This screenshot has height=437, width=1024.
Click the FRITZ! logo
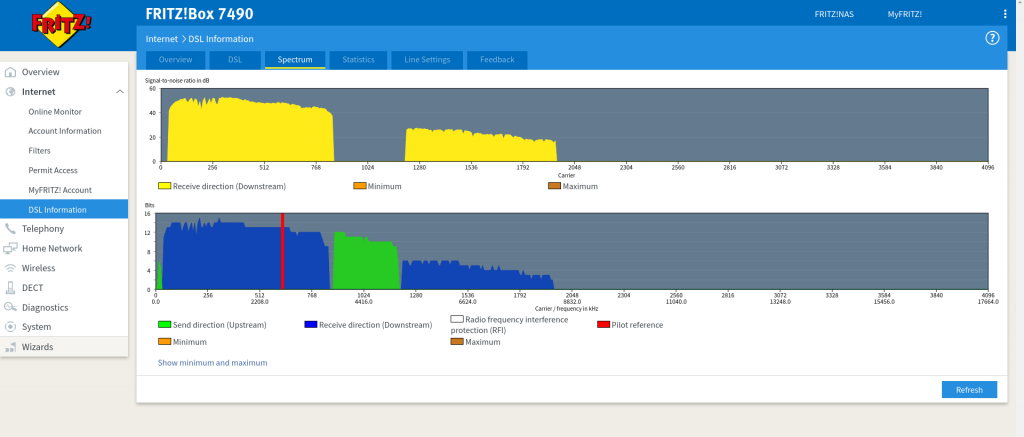pos(61,25)
